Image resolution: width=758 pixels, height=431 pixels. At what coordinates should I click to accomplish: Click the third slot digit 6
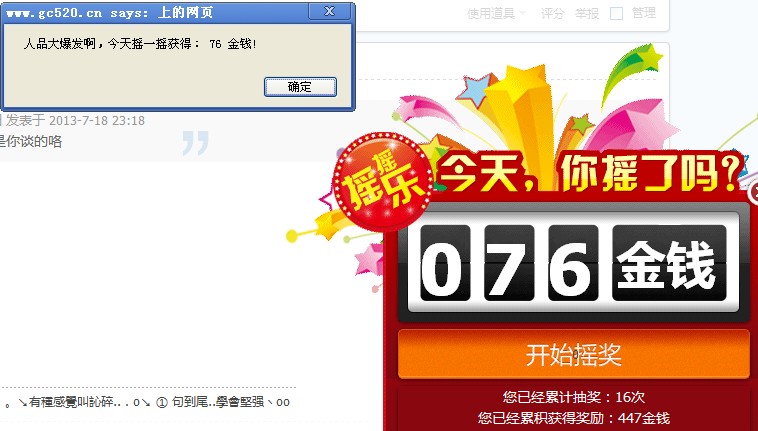tap(573, 263)
